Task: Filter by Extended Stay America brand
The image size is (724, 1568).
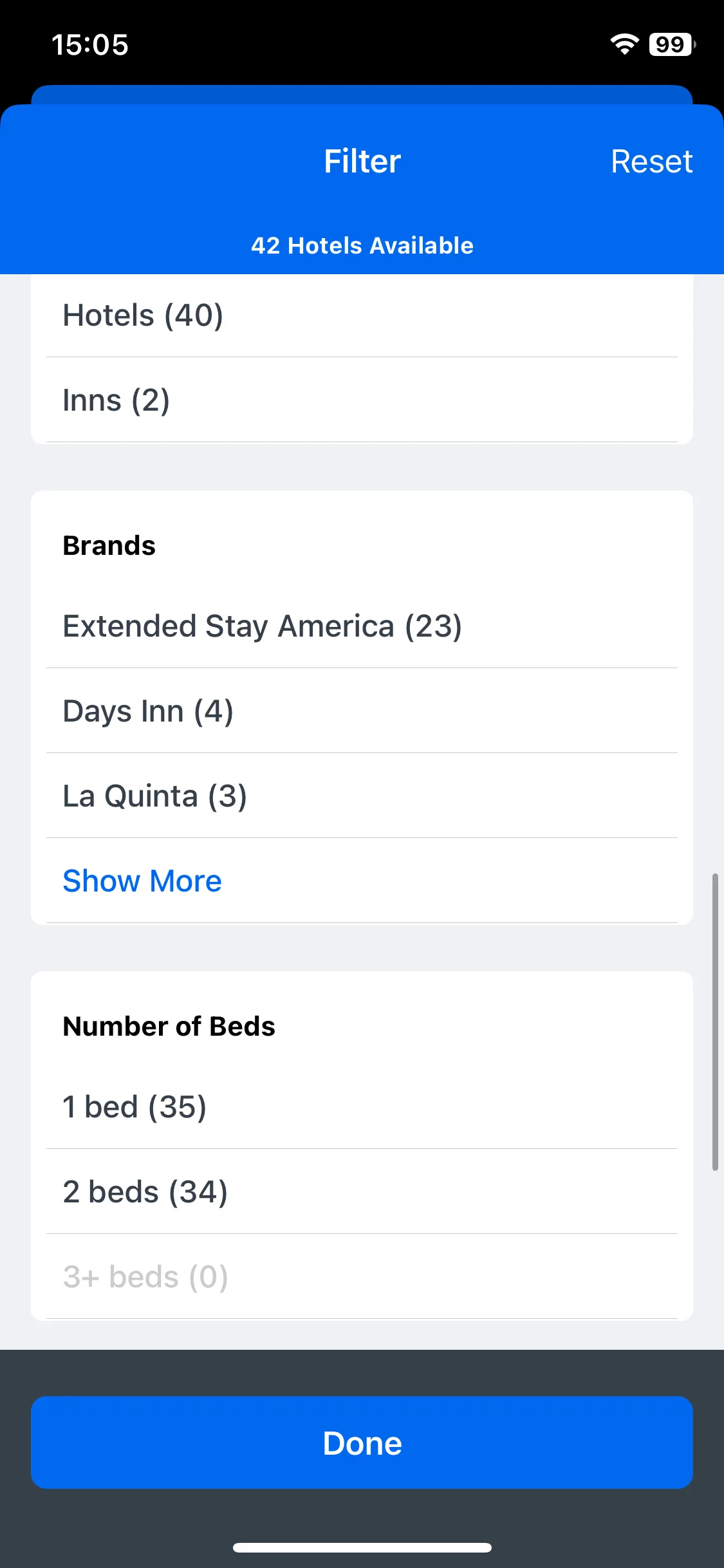Action: [362, 626]
